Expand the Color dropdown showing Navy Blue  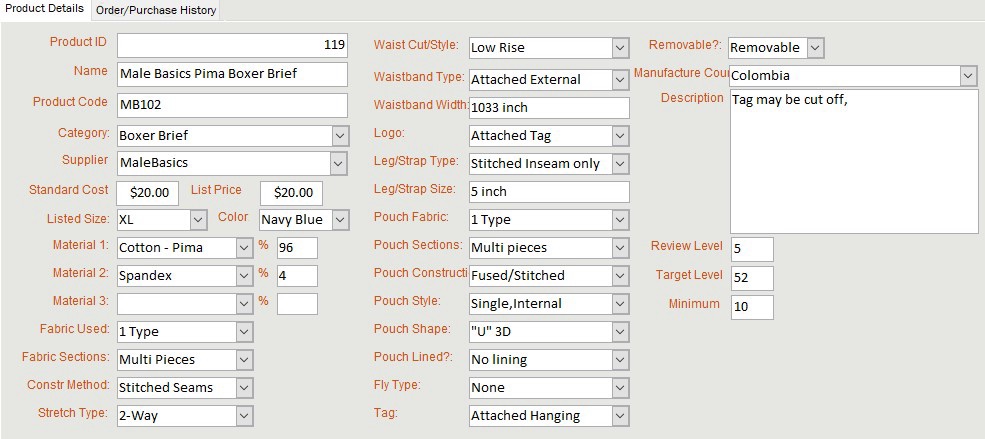(340, 219)
